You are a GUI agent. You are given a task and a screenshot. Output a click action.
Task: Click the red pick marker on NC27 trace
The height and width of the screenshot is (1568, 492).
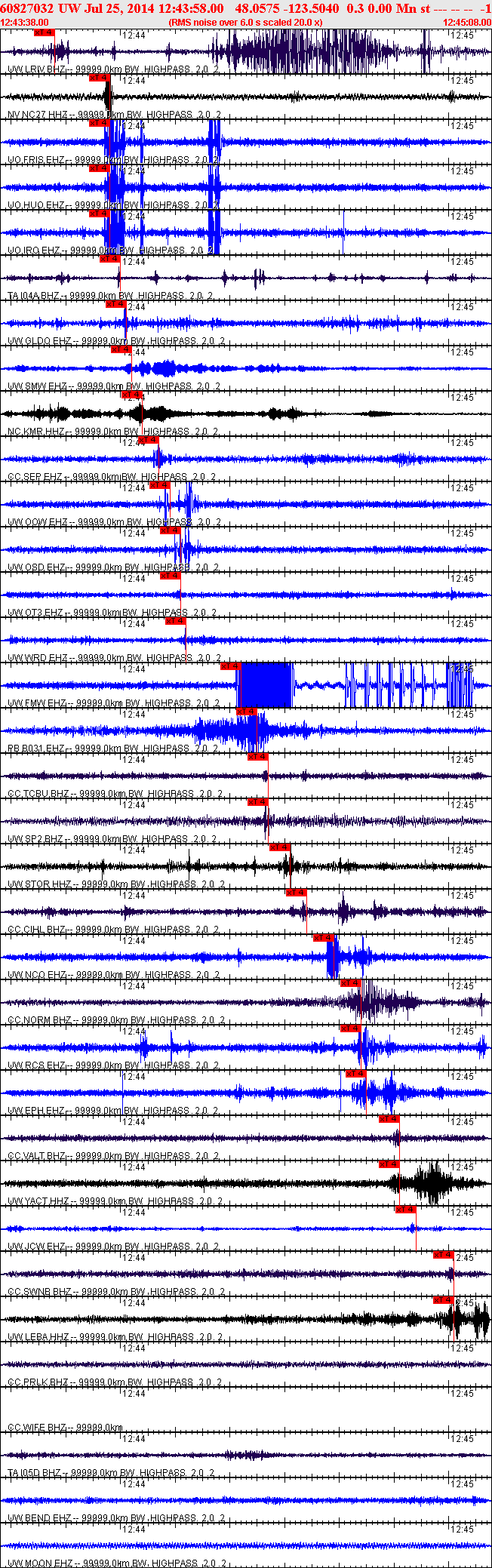coord(99,78)
